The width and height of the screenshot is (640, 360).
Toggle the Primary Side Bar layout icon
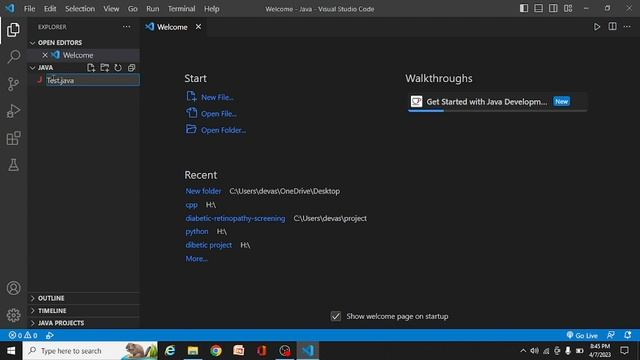point(524,9)
